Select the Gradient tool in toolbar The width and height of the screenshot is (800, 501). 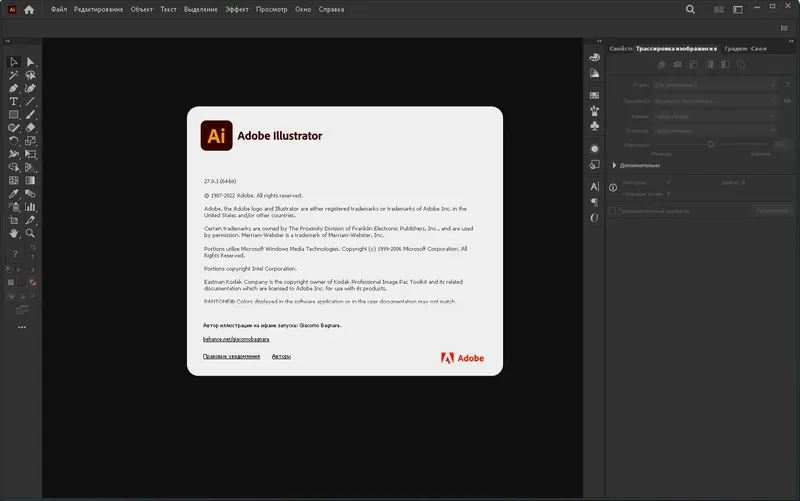pos(31,181)
